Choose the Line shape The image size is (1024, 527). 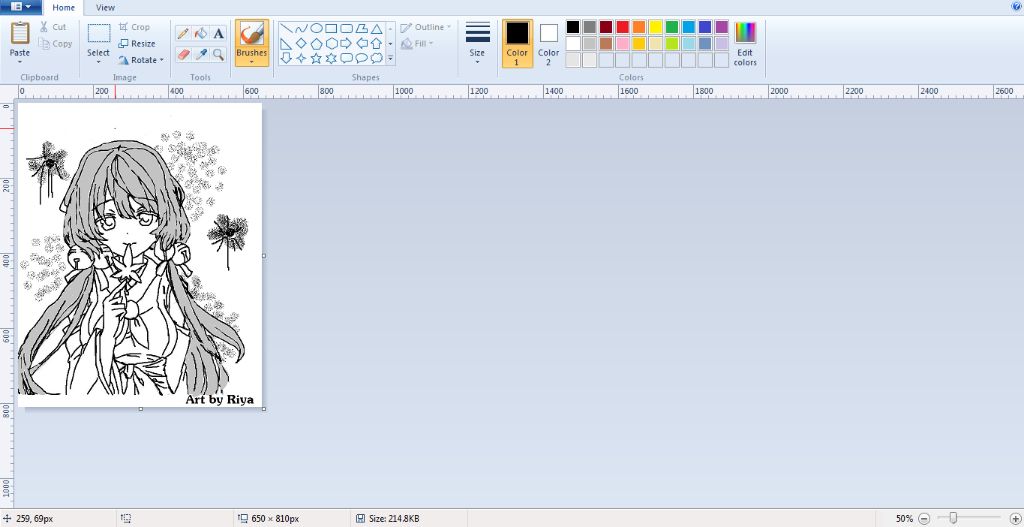[x=286, y=29]
